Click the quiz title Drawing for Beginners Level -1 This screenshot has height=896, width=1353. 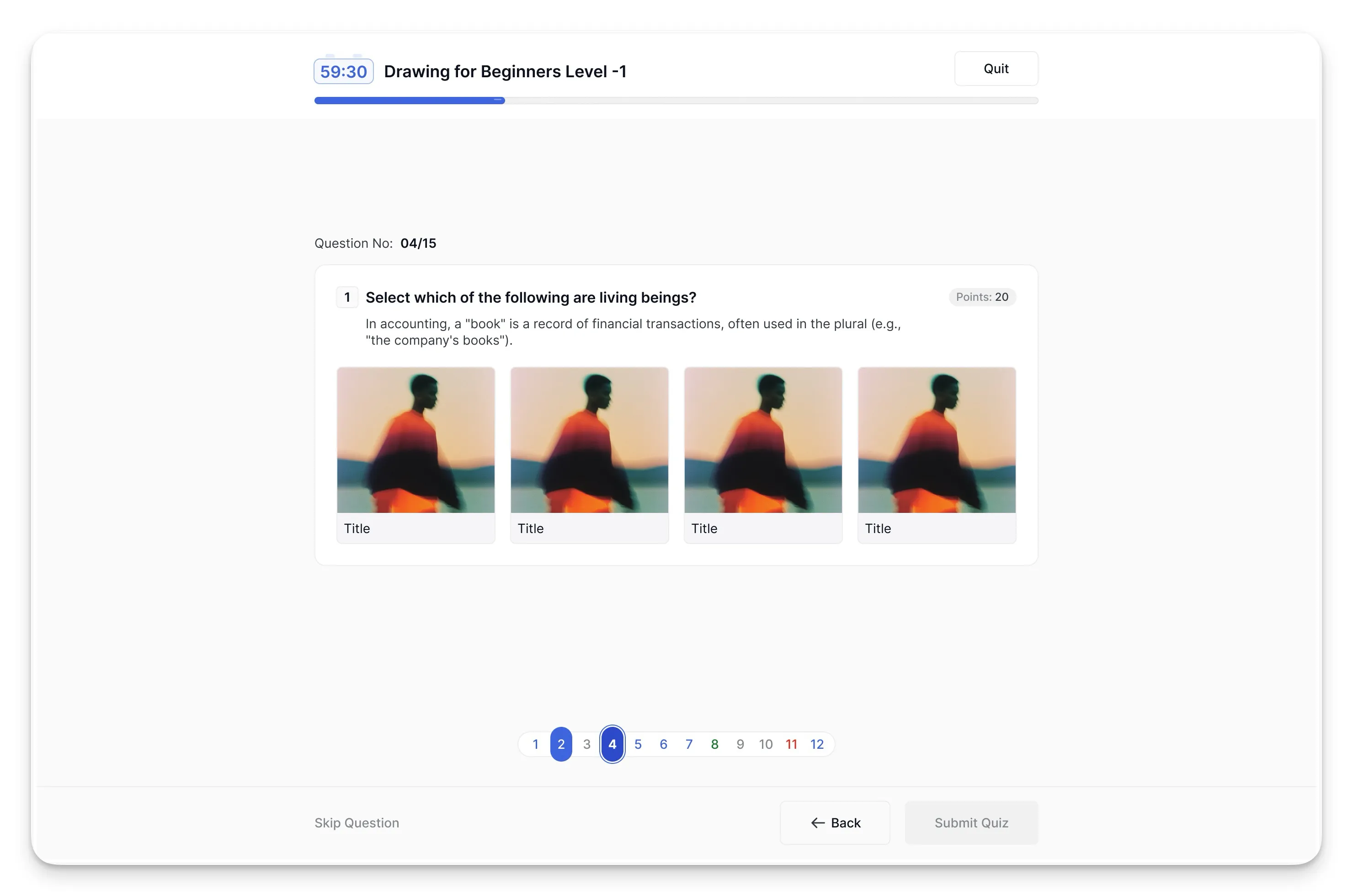(505, 71)
